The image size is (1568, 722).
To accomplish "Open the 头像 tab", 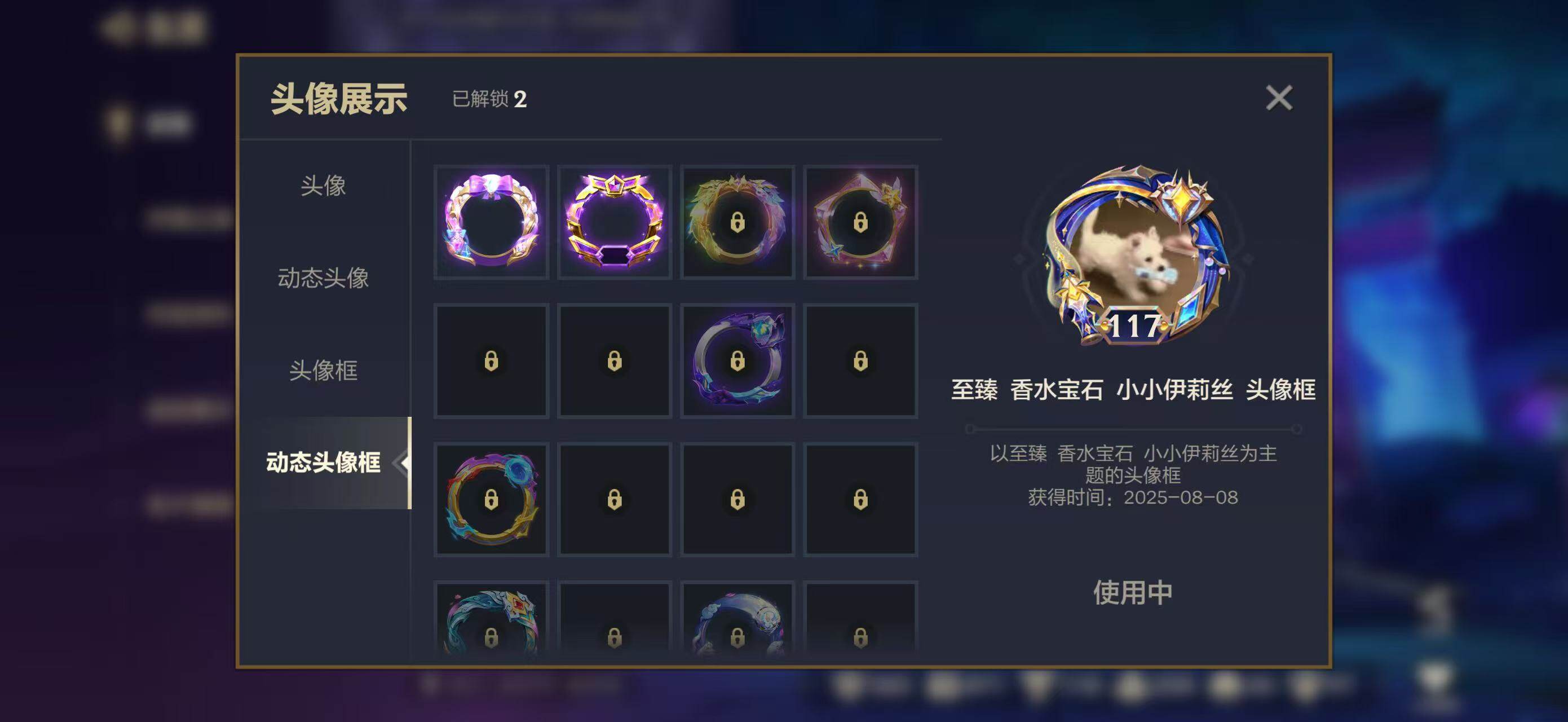I will pyautogui.click(x=323, y=186).
